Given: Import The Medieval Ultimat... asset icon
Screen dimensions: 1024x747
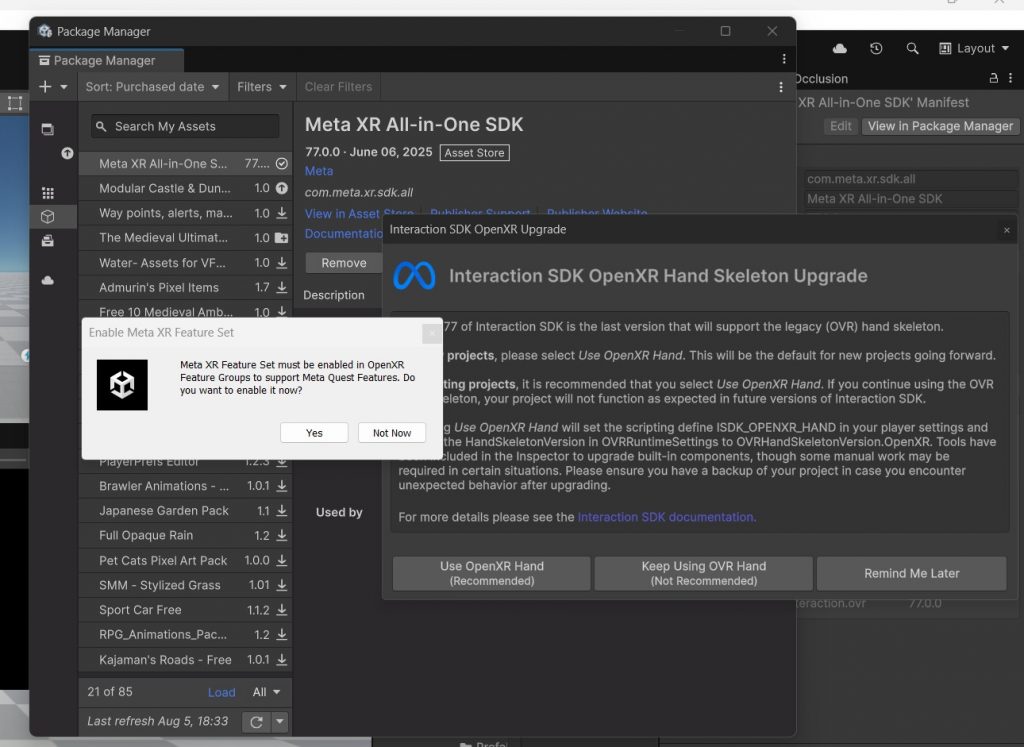Looking at the screenshot, I should click(281, 238).
